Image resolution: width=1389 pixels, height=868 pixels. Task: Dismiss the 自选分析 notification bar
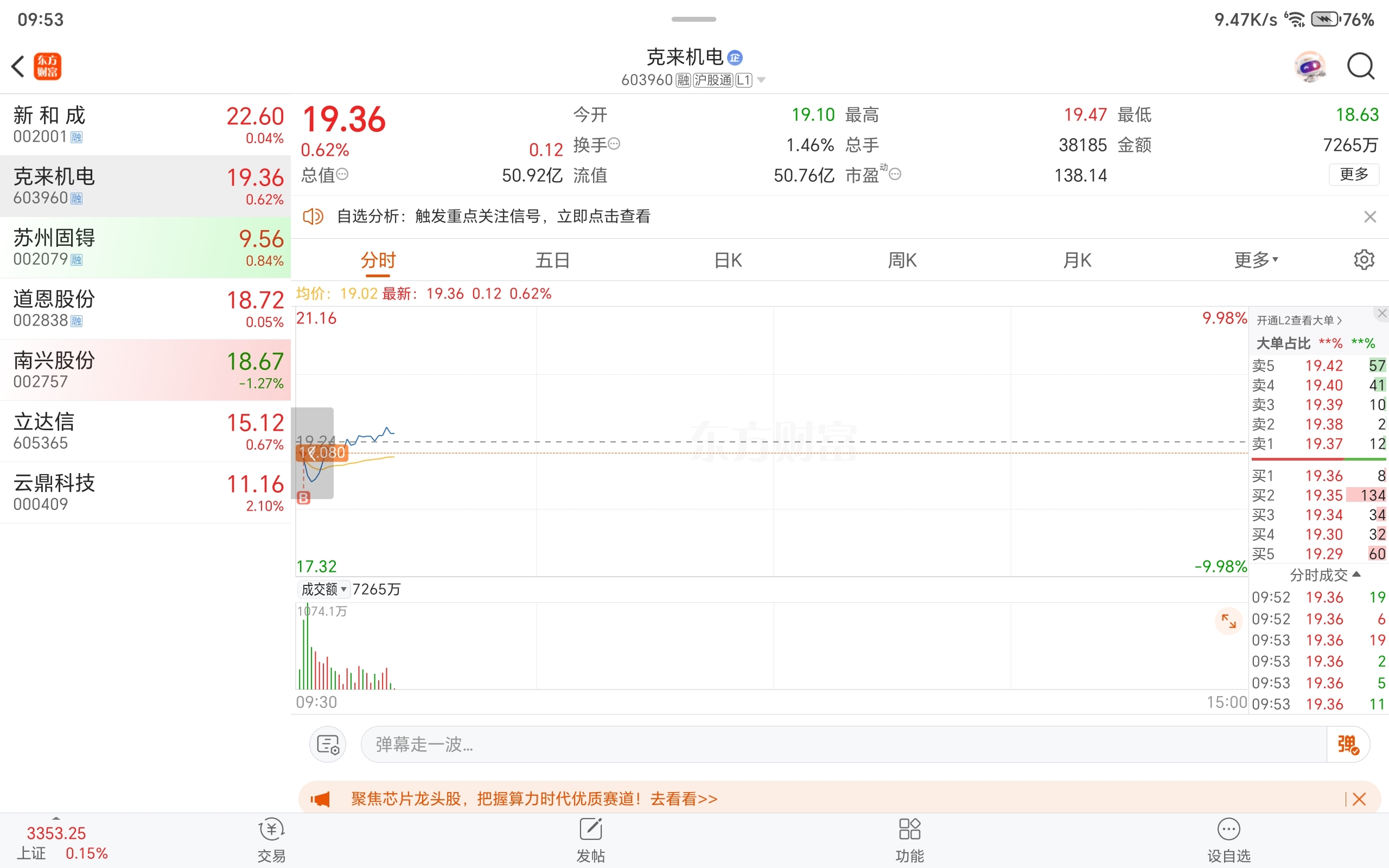(1369, 216)
